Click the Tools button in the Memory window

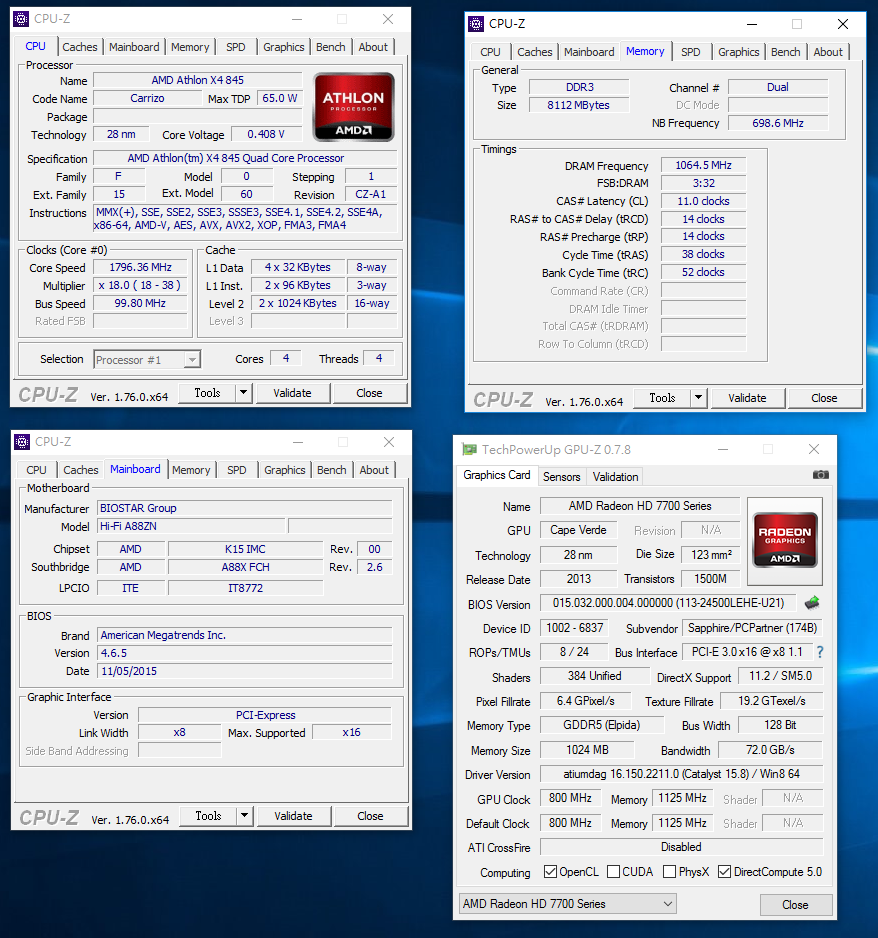click(662, 398)
